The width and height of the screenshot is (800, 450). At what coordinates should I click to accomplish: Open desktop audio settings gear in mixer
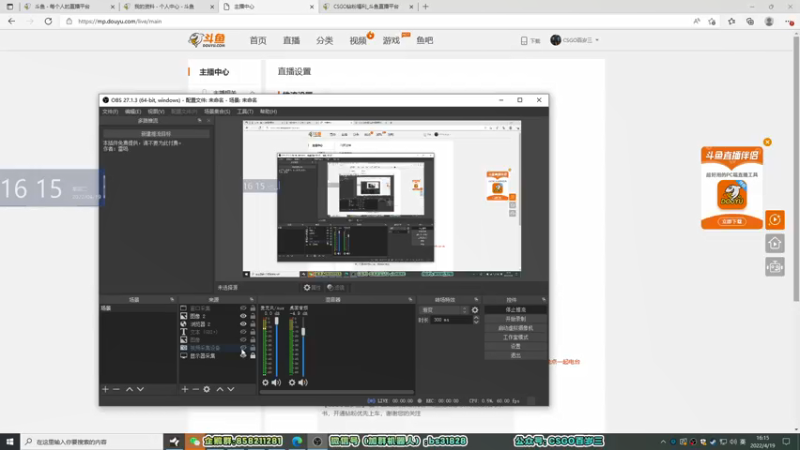tap(292, 382)
